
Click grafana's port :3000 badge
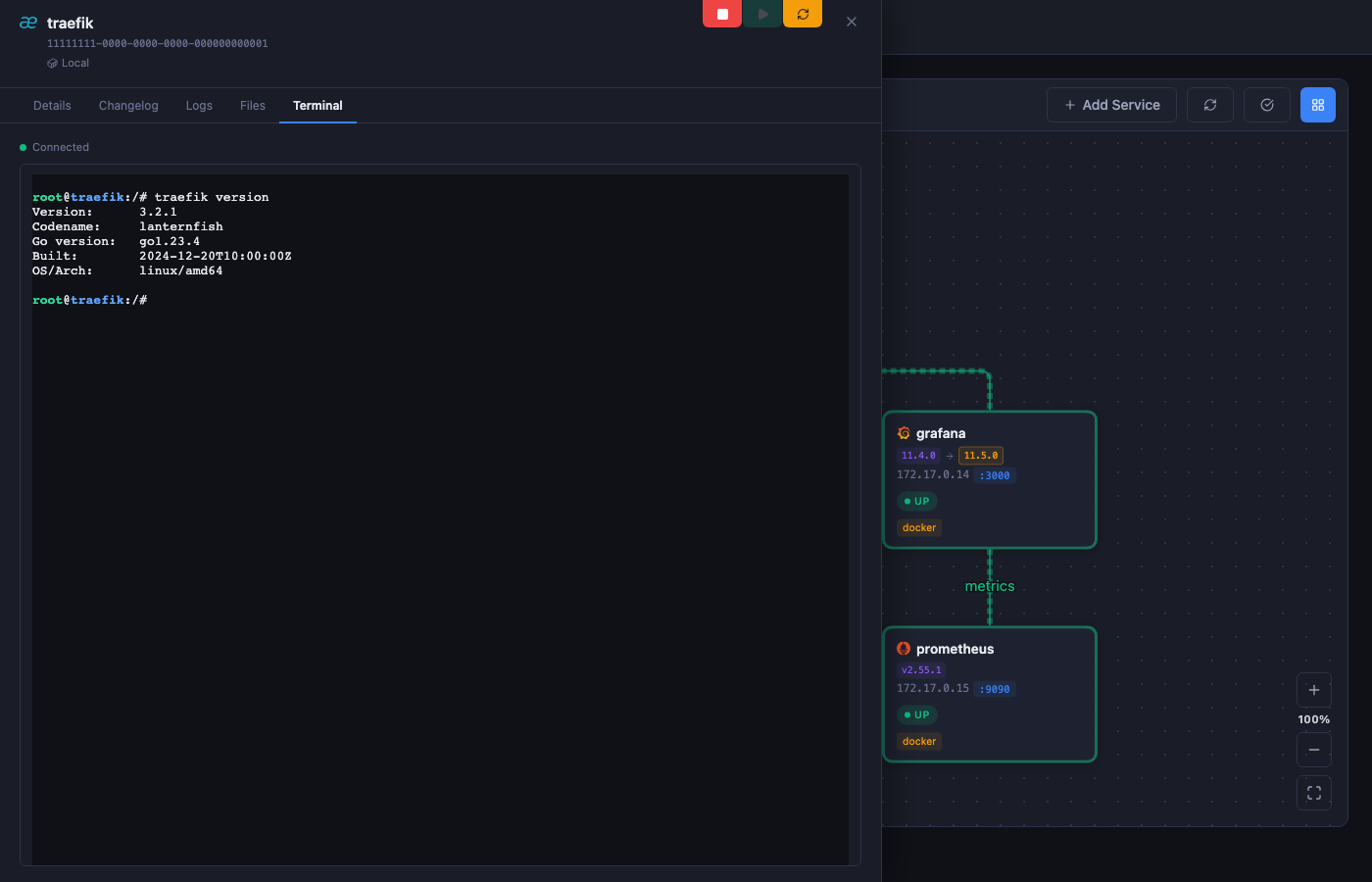click(x=995, y=475)
